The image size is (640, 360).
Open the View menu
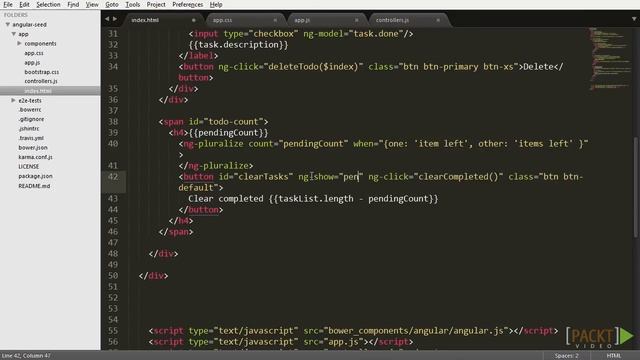coord(92,4)
